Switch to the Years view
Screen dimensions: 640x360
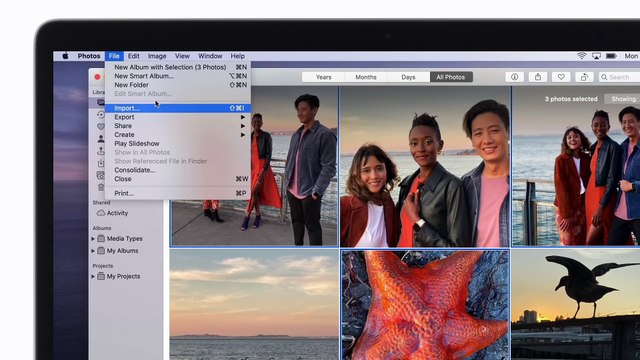click(x=324, y=77)
